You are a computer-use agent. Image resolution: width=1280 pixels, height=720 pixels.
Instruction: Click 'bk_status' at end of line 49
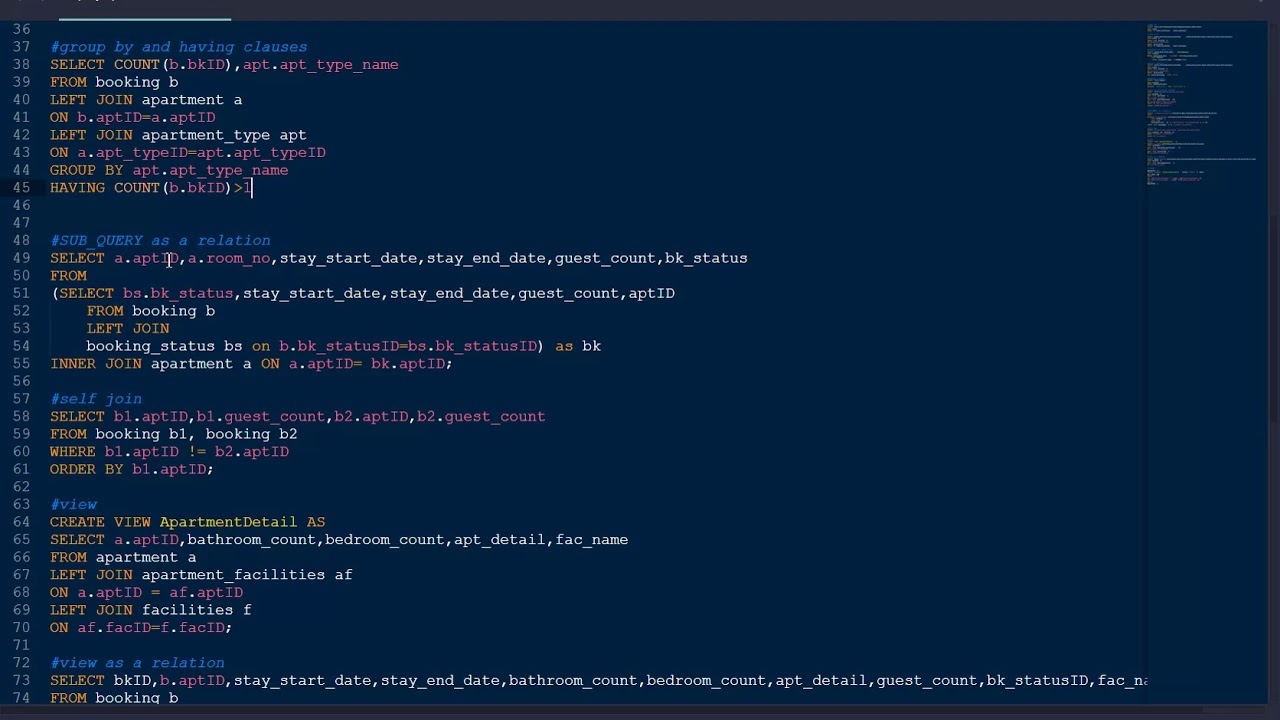click(706, 258)
